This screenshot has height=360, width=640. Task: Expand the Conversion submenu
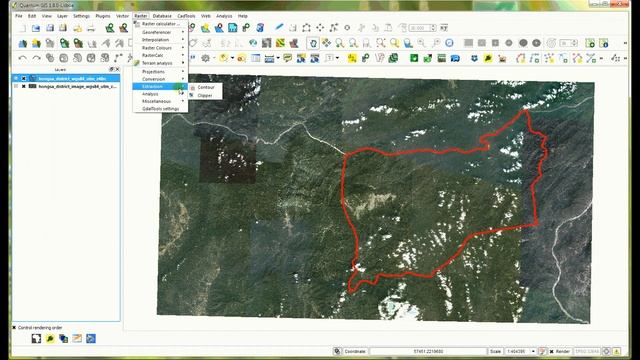click(160, 79)
